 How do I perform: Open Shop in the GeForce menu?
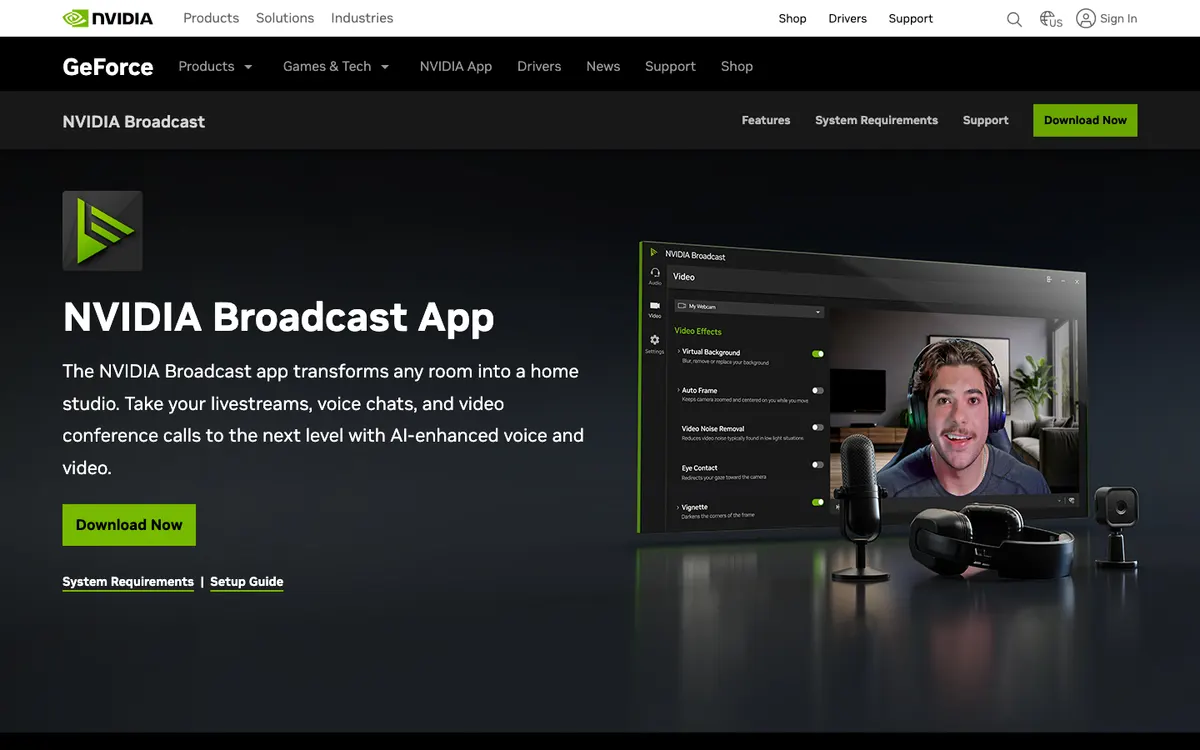(x=737, y=66)
